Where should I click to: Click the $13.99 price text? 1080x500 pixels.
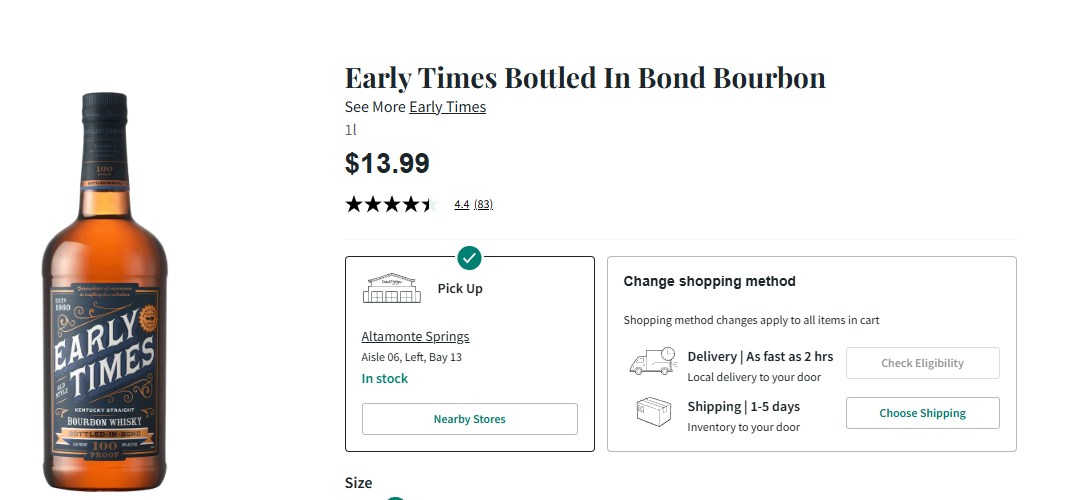387,163
